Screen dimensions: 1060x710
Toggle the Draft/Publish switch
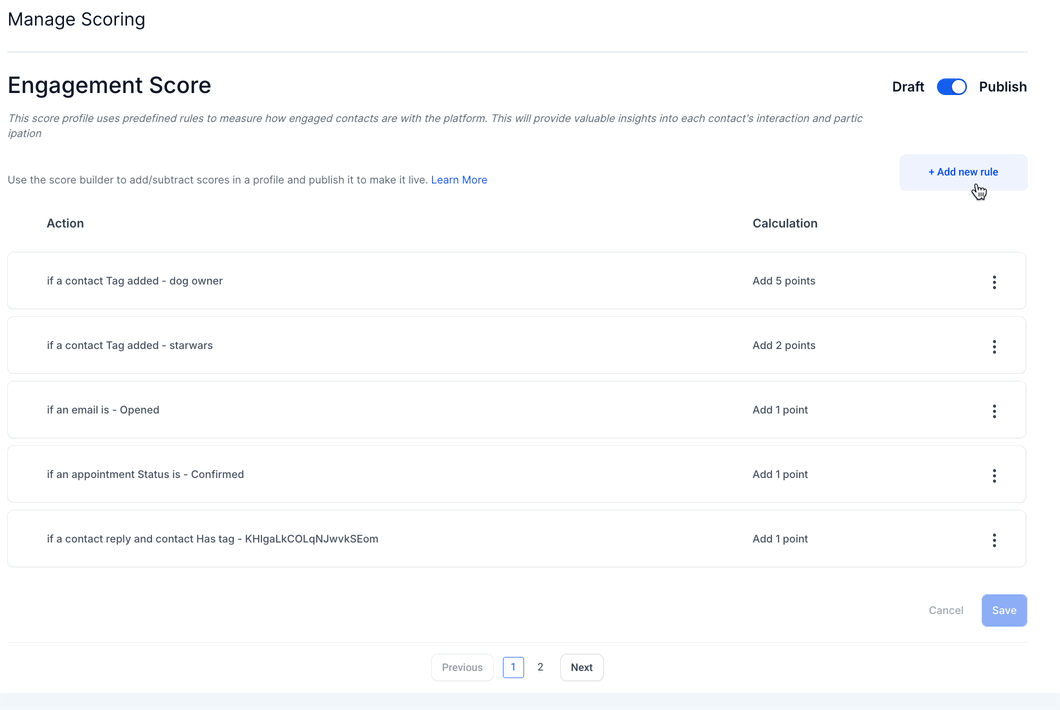coord(952,87)
